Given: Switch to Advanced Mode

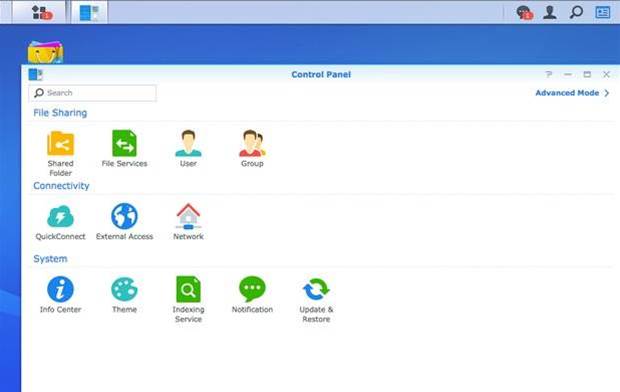Looking at the screenshot, I should coord(572,93).
